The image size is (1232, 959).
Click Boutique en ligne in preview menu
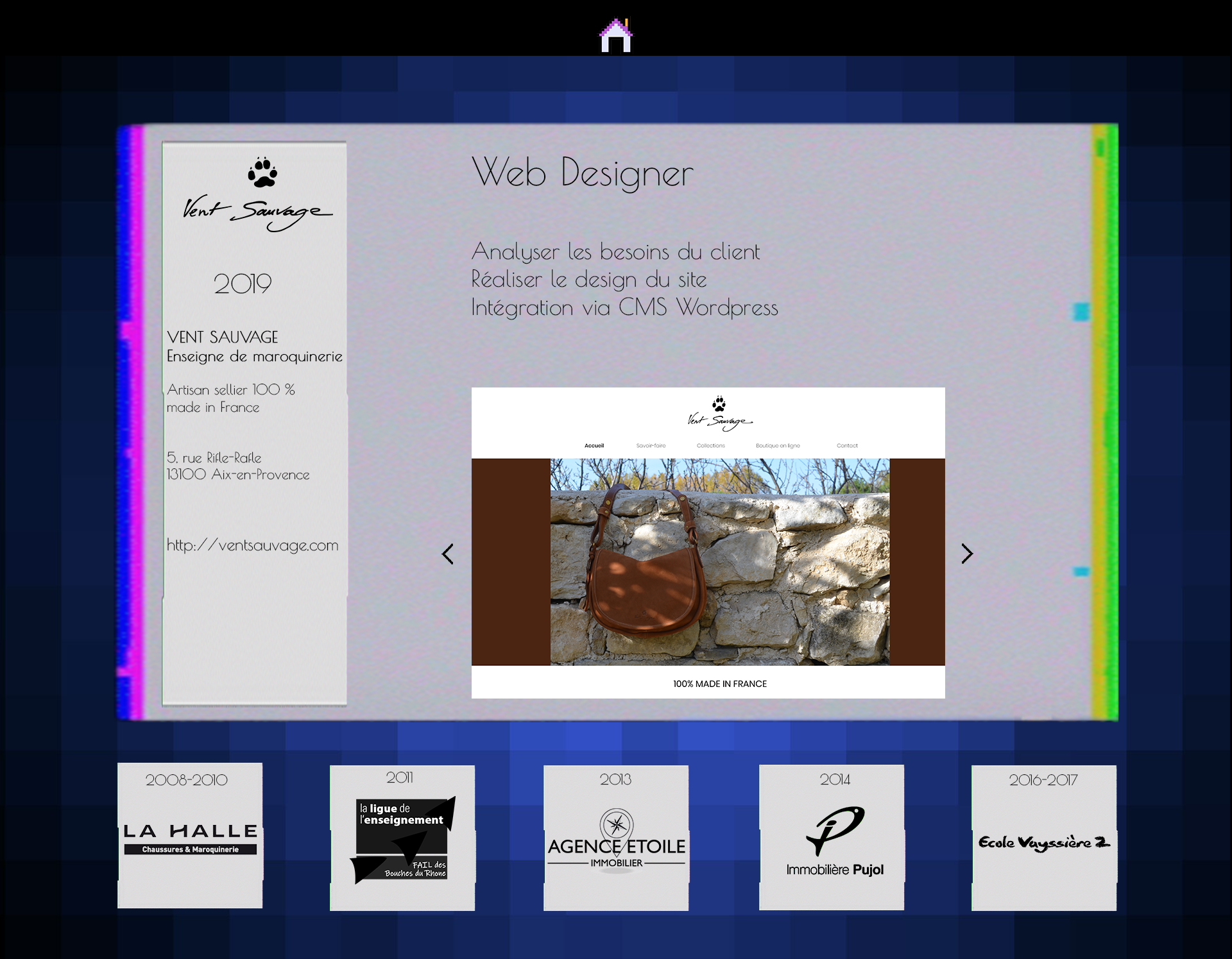coord(778,446)
